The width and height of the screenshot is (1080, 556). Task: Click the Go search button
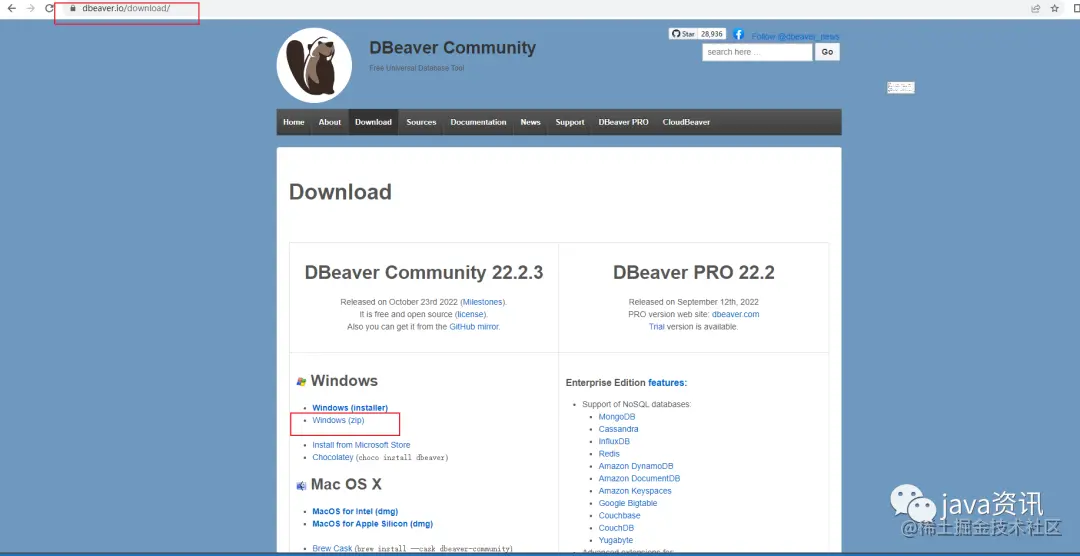[x=827, y=52]
